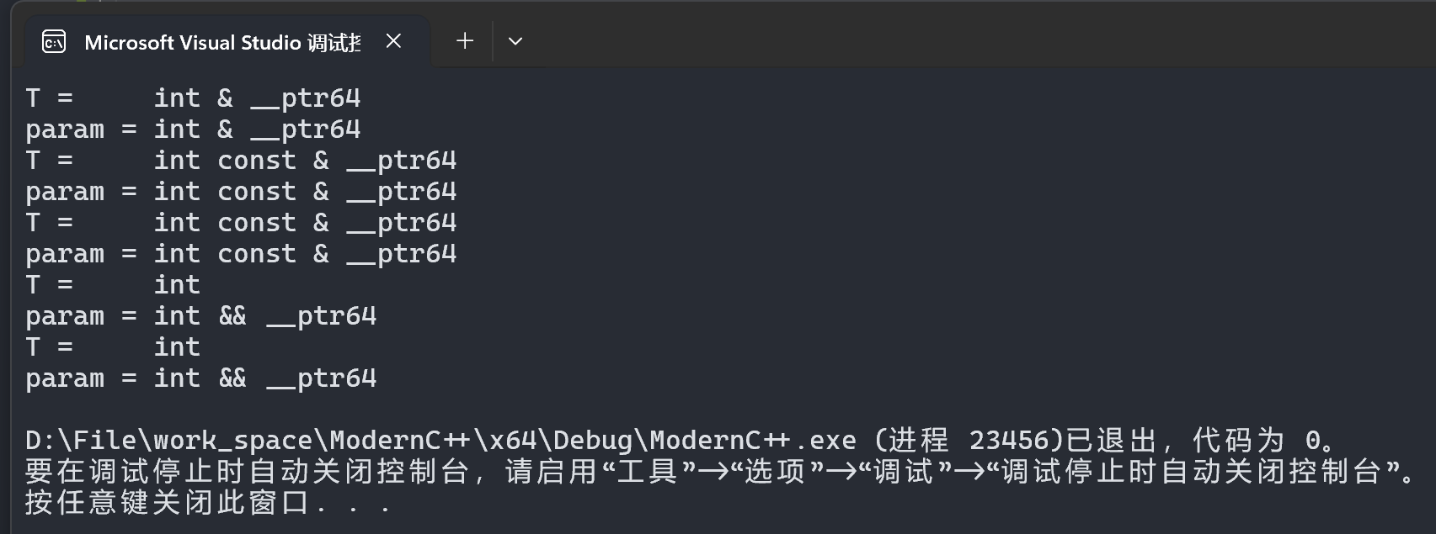Expand the new tab profile dropdown chevron

click(515, 41)
